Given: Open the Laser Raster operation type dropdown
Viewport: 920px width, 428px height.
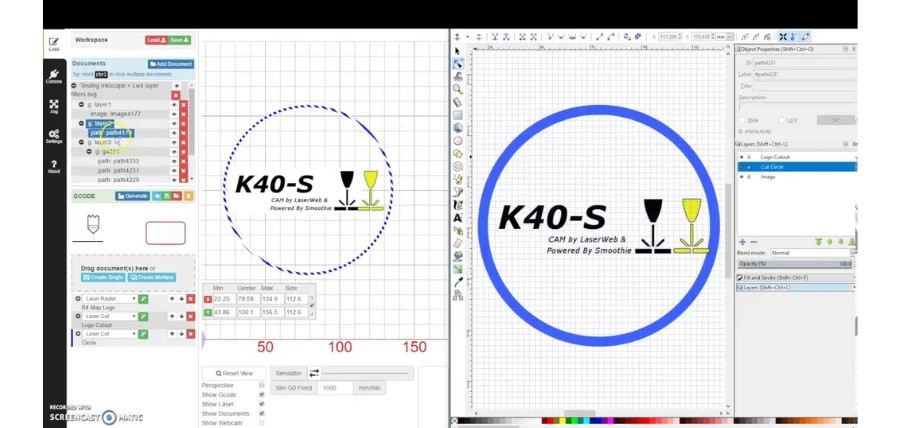Looking at the screenshot, I should [110, 299].
